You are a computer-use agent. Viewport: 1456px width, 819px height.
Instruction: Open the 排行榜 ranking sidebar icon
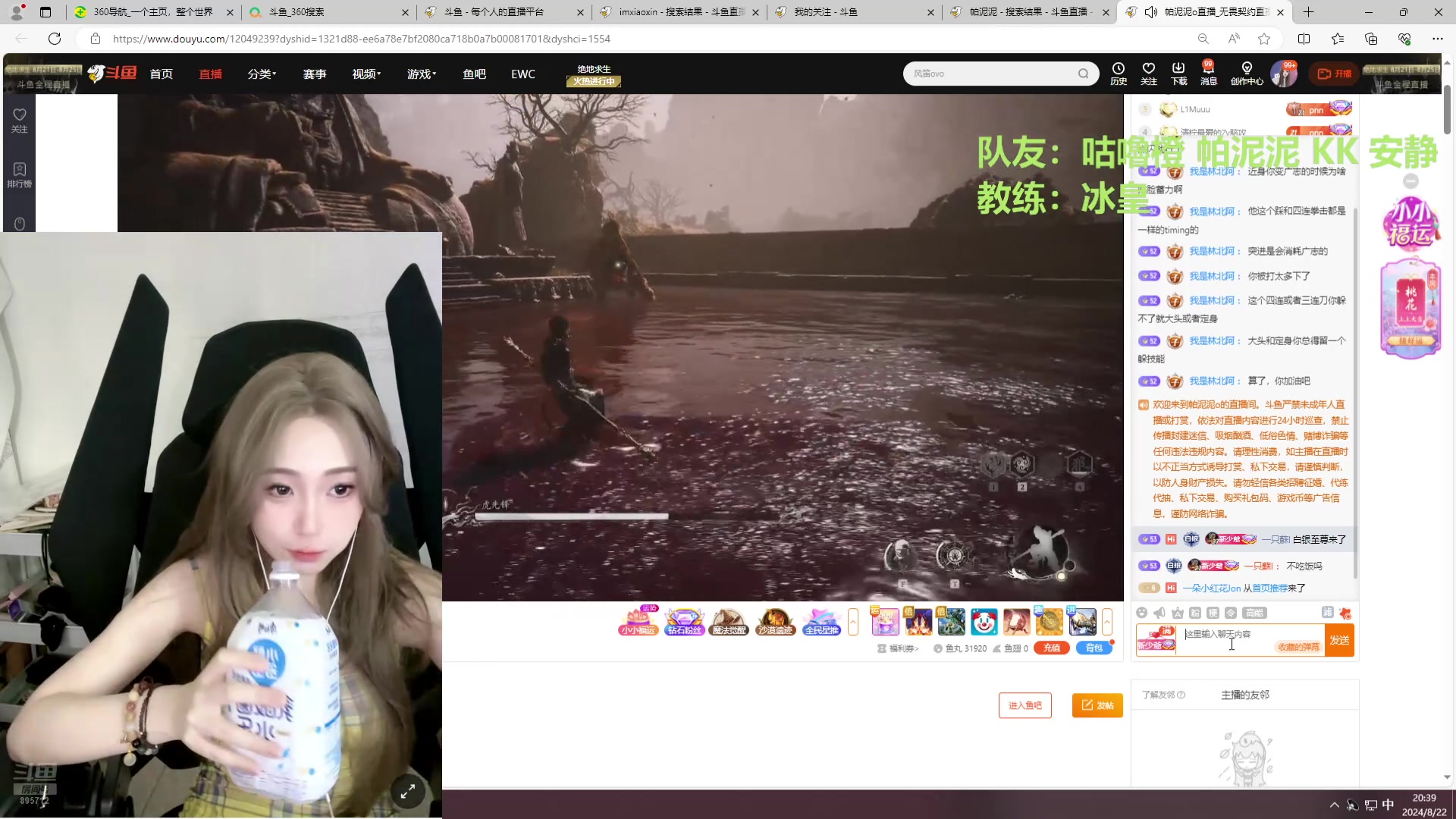point(20,175)
